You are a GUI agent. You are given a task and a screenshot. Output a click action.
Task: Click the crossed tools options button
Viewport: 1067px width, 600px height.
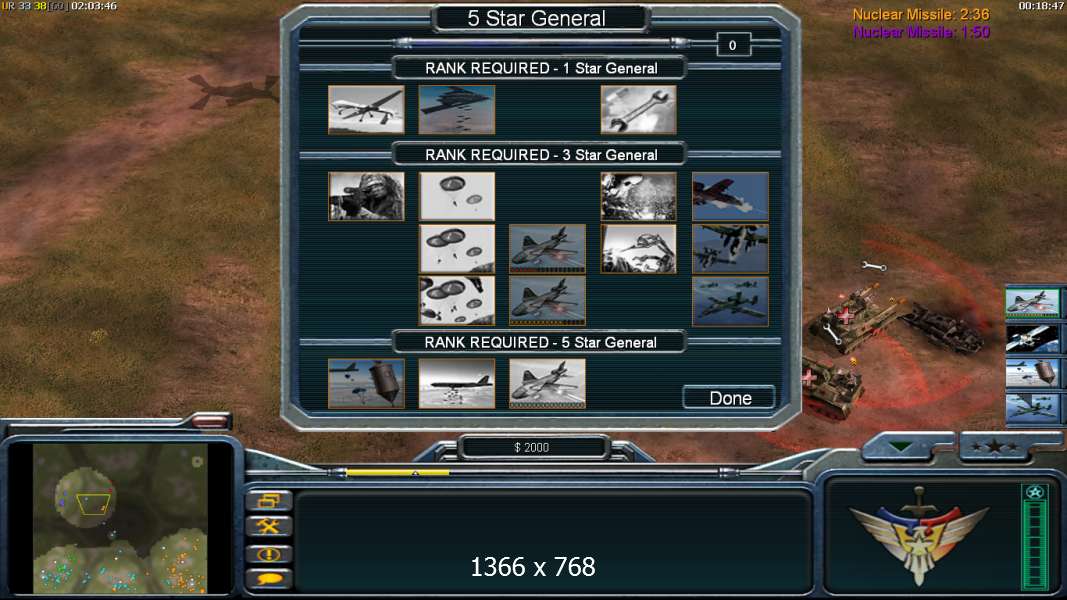pos(269,527)
